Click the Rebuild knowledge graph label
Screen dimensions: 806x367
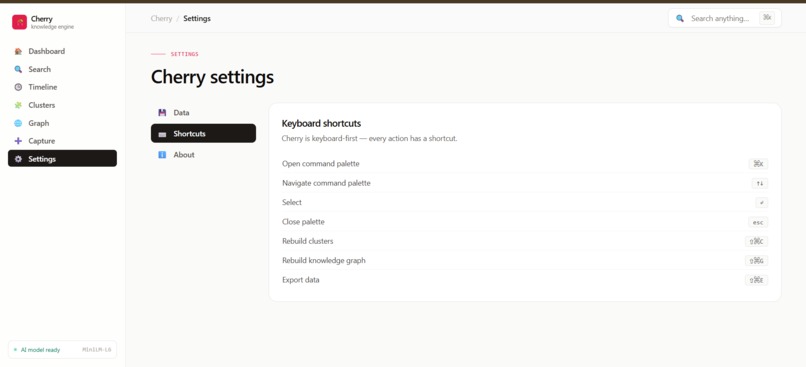pyautogui.click(x=324, y=261)
